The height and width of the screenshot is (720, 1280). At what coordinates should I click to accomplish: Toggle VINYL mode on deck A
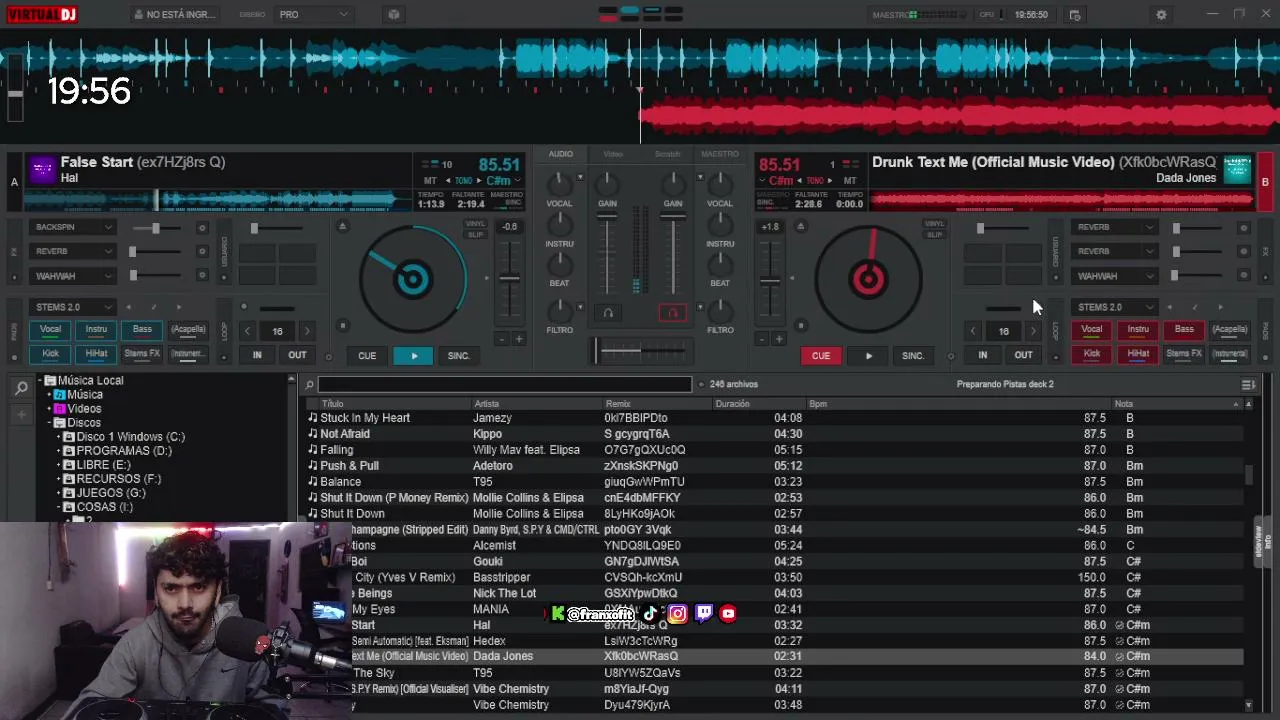pyautogui.click(x=475, y=224)
